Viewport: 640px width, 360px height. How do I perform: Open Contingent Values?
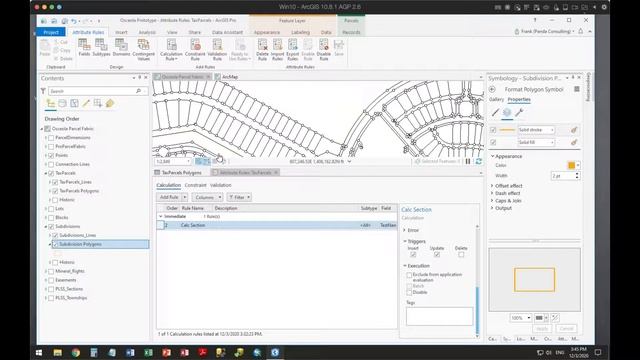pyautogui.click(x=143, y=50)
